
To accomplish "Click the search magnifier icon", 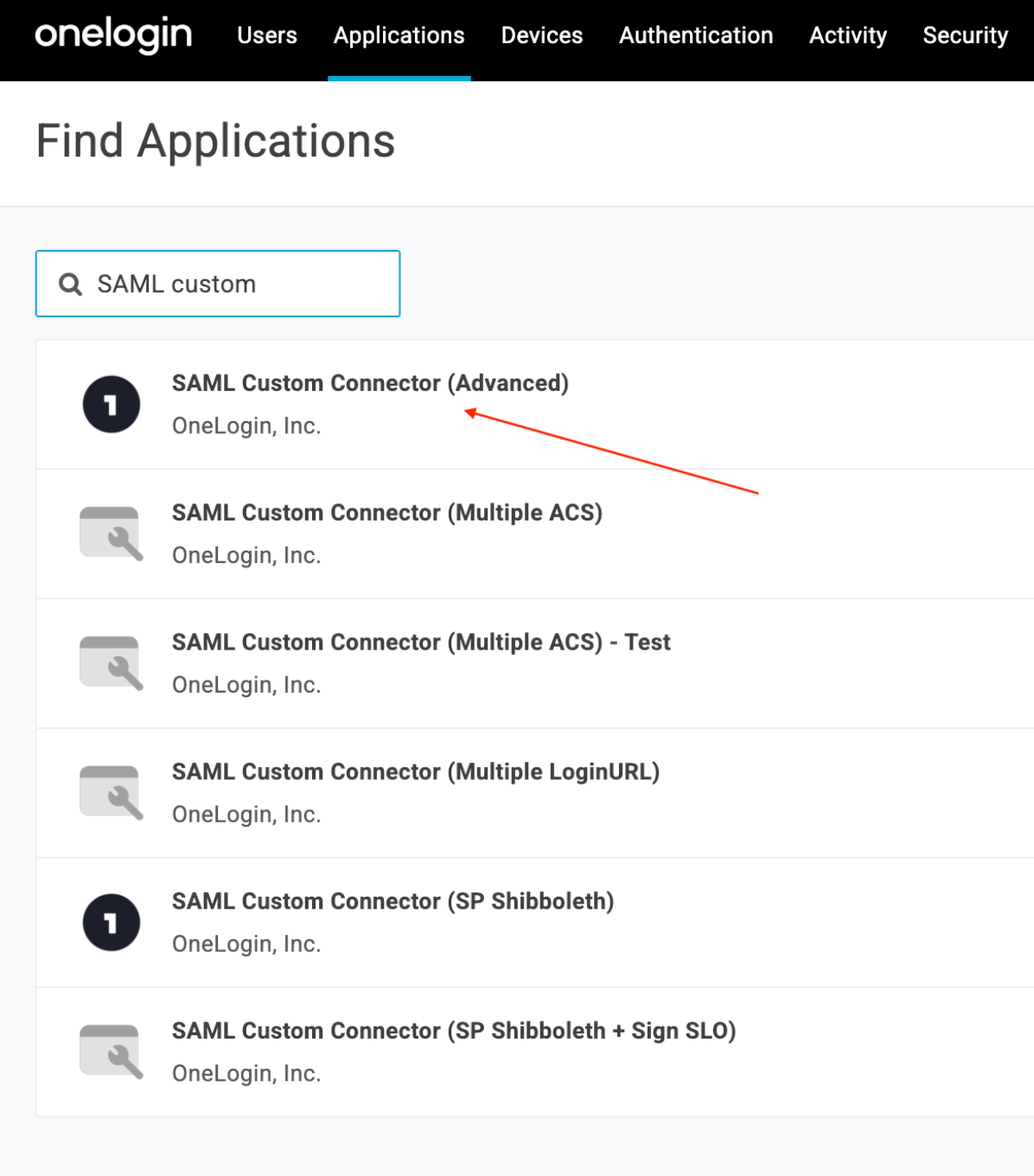I will [x=70, y=284].
